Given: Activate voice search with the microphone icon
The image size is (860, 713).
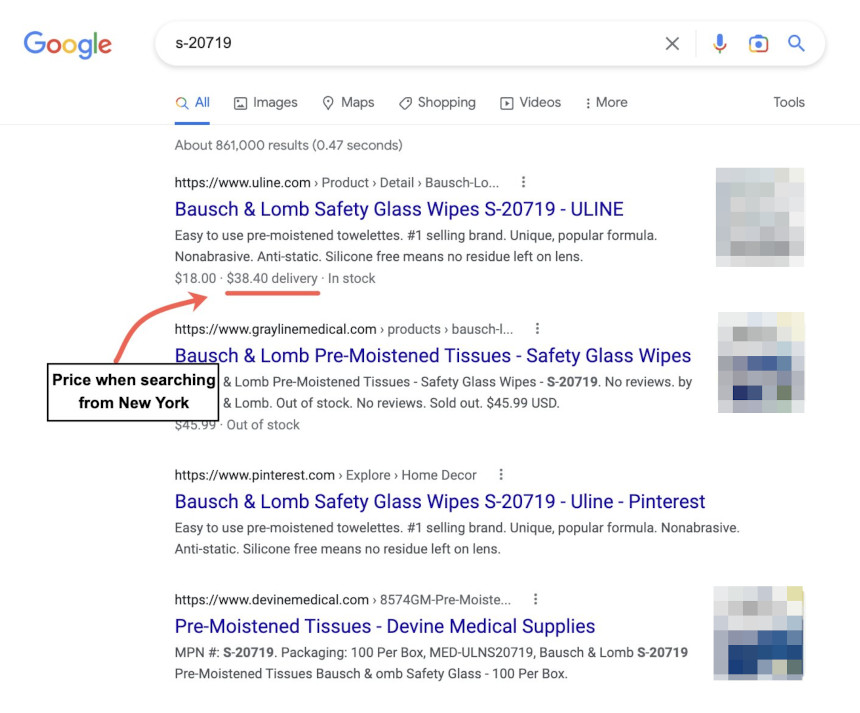Looking at the screenshot, I should [x=720, y=43].
